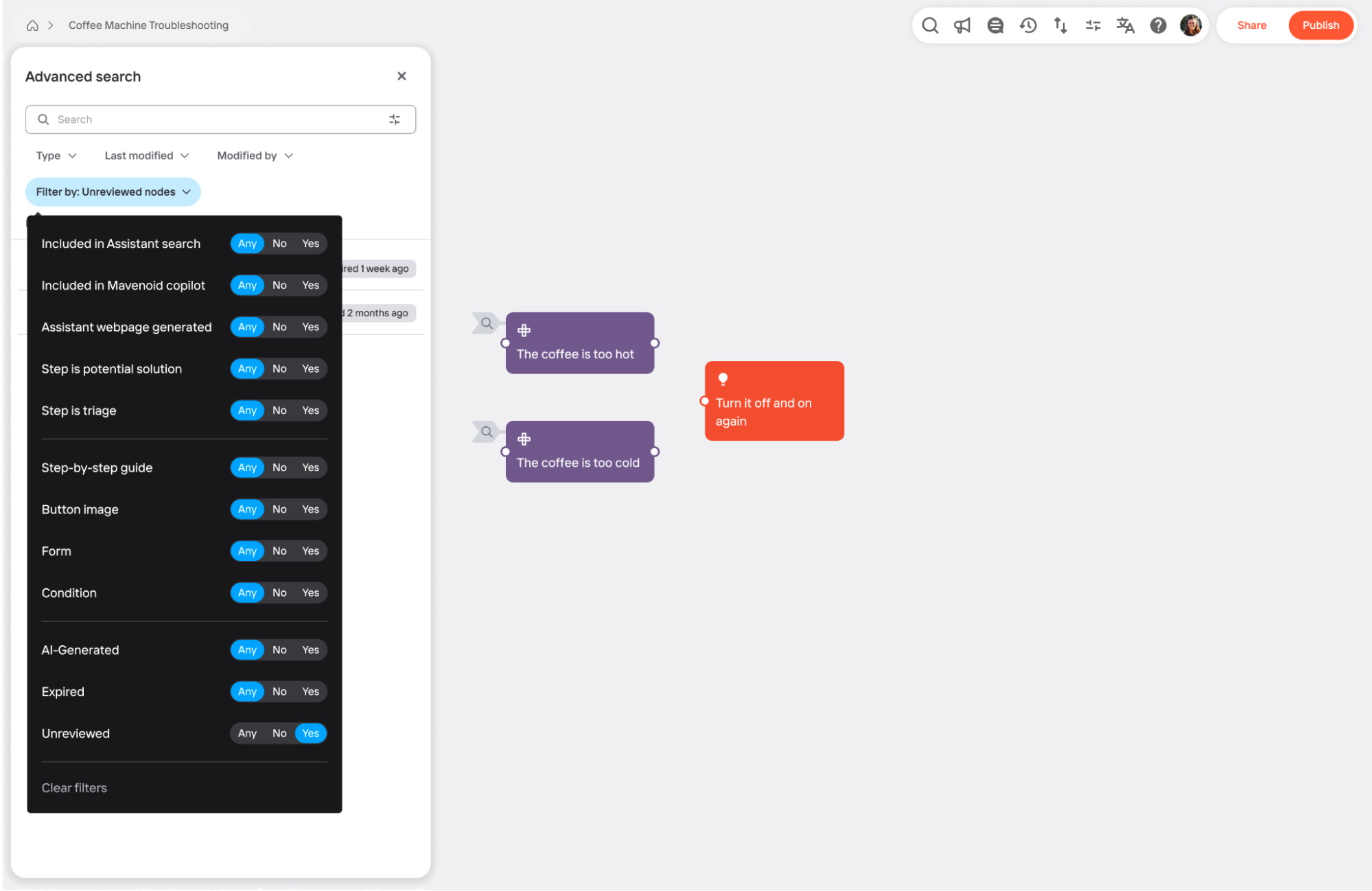The image size is (1372, 891).
Task: Click the '2 months ago' result tag
Action: pyautogui.click(x=379, y=314)
